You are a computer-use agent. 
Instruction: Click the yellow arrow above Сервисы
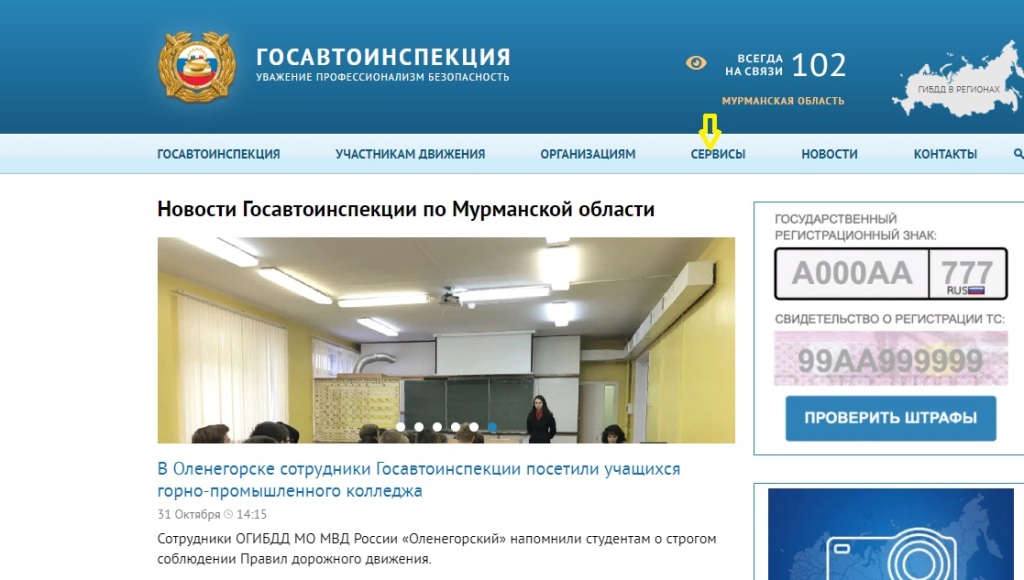[709, 128]
